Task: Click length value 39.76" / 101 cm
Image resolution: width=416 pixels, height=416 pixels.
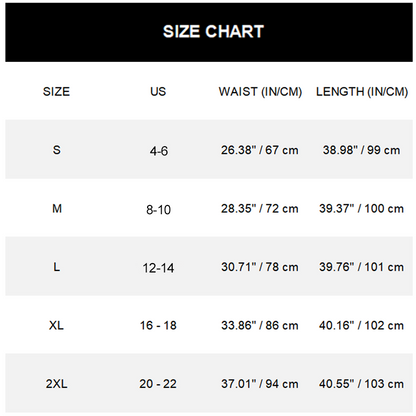Action: [x=361, y=267]
